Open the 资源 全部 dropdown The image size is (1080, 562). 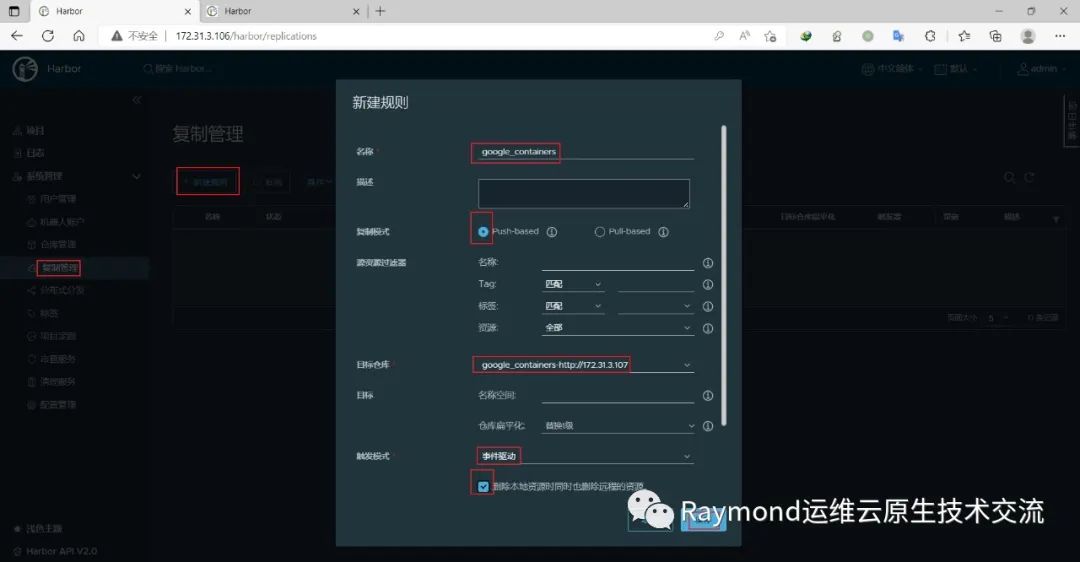click(x=618, y=328)
